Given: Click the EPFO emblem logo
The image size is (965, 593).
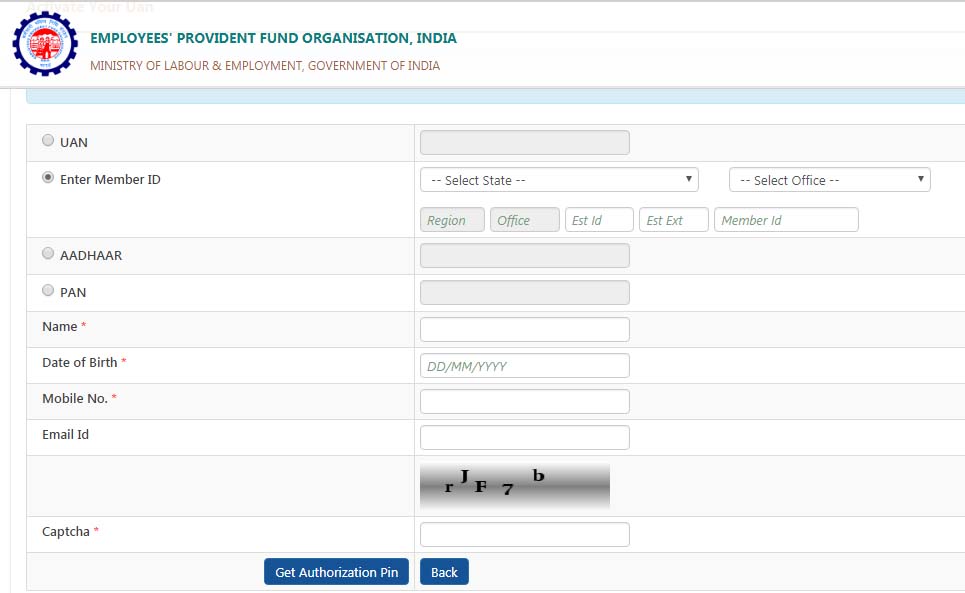Looking at the screenshot, I should (x=45, y=44).
